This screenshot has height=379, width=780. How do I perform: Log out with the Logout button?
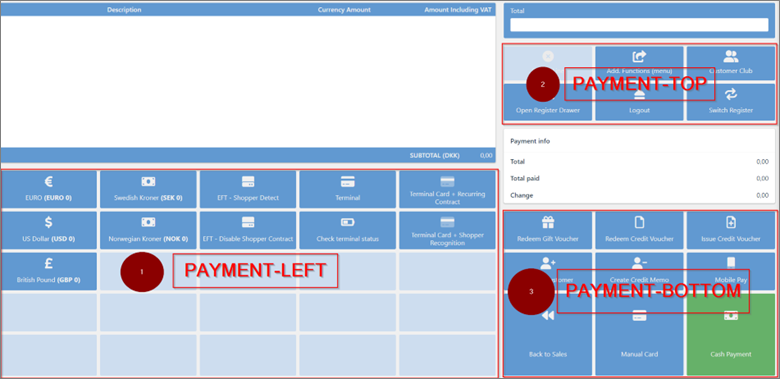(x=639, y=102)
